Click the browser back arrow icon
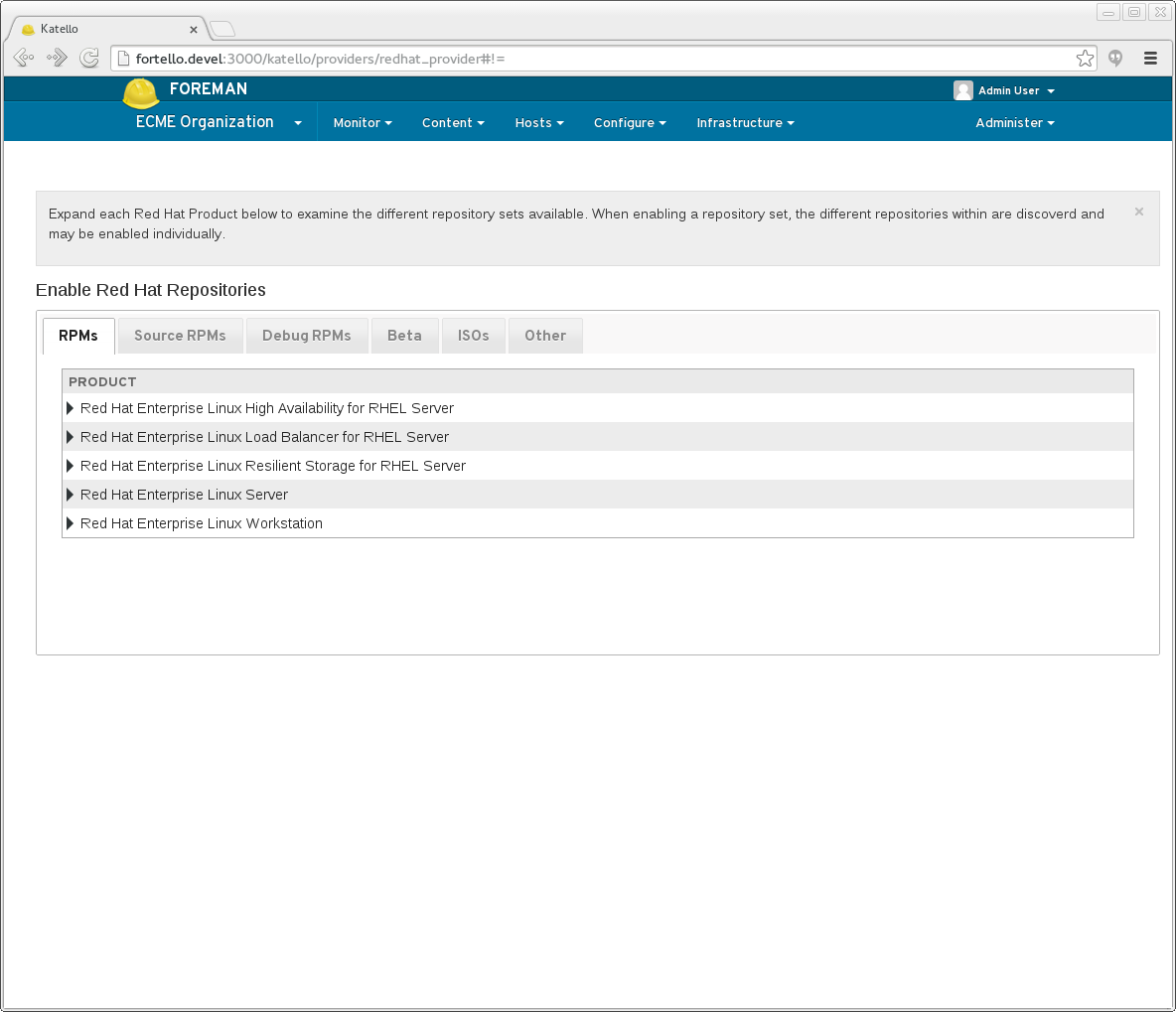 (23, 58)
